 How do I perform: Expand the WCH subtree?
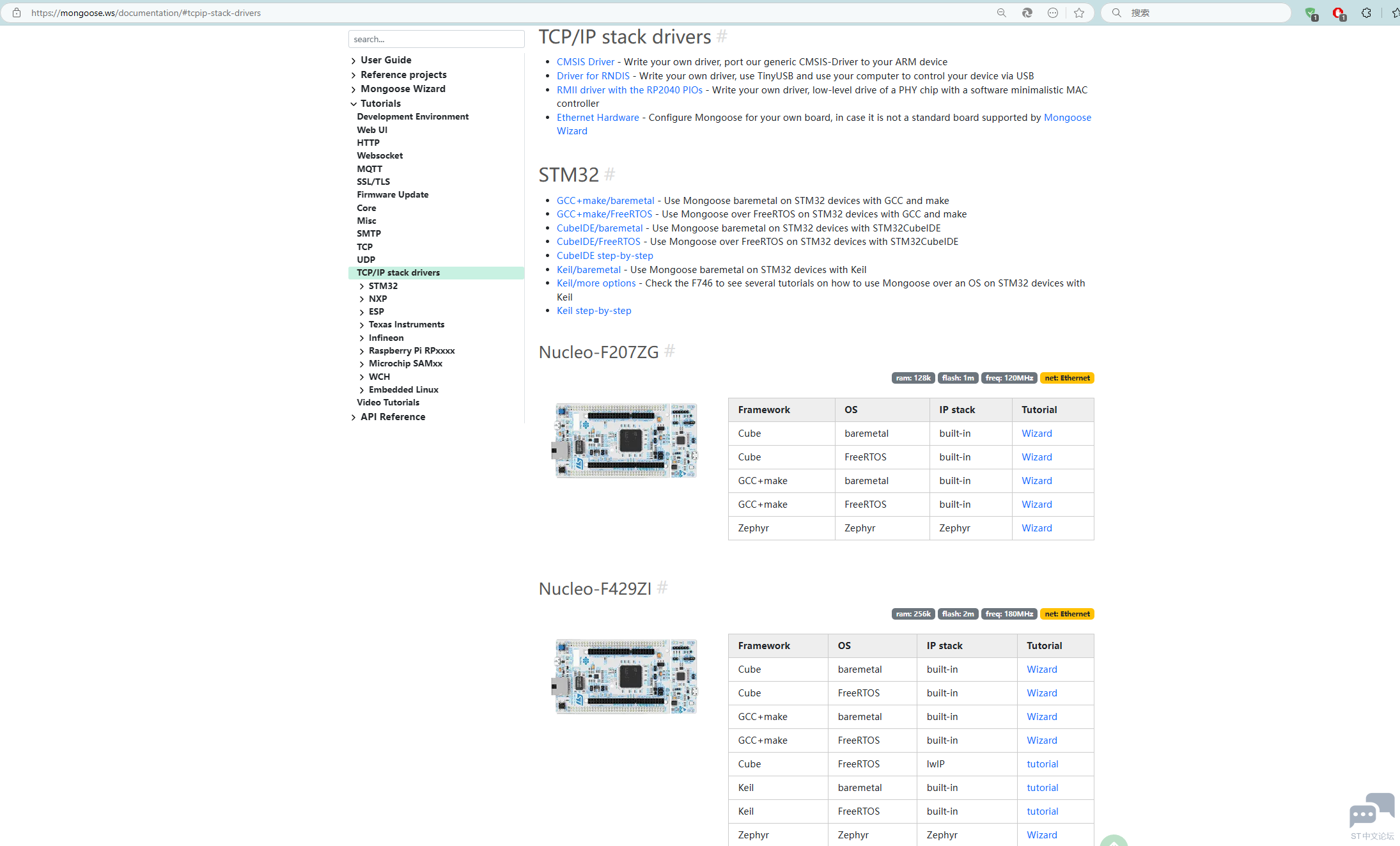[x=362, y=377]
